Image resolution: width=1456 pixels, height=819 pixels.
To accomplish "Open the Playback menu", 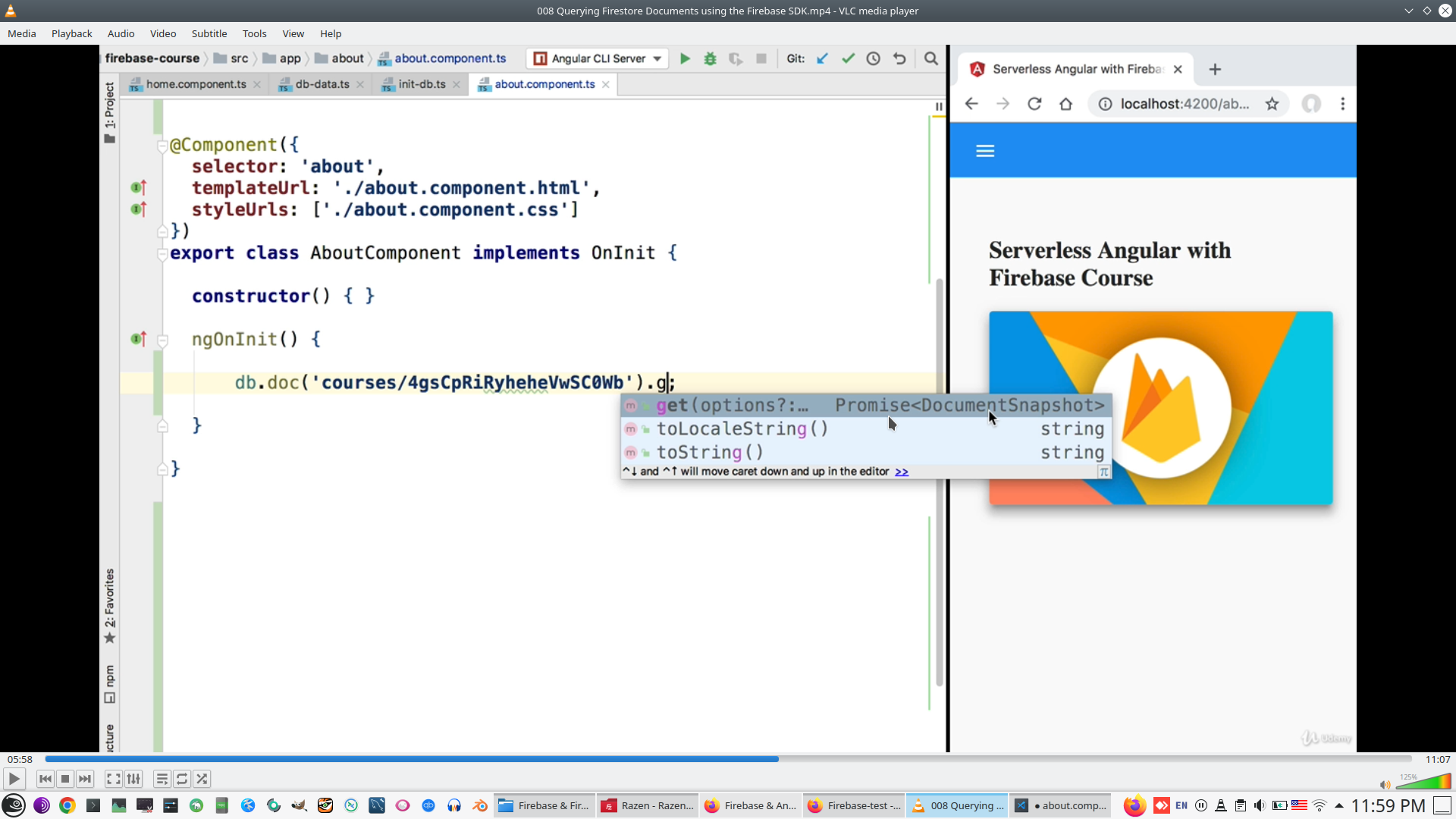I will coord(71,33).
